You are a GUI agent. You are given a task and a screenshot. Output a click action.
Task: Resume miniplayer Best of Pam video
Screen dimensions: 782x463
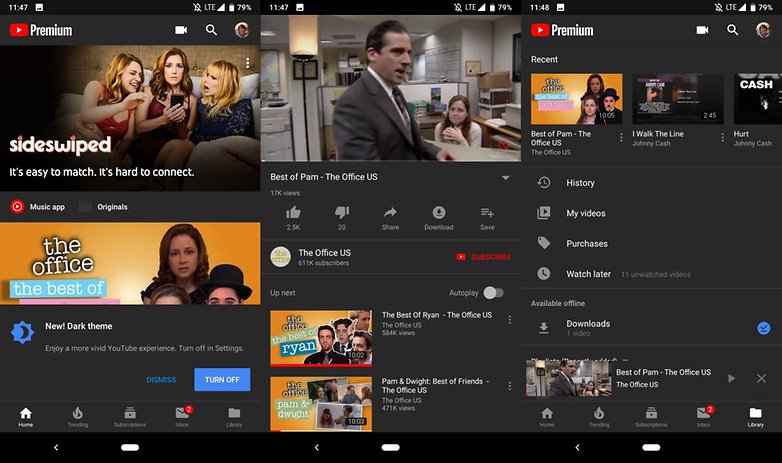pos(731,379)
